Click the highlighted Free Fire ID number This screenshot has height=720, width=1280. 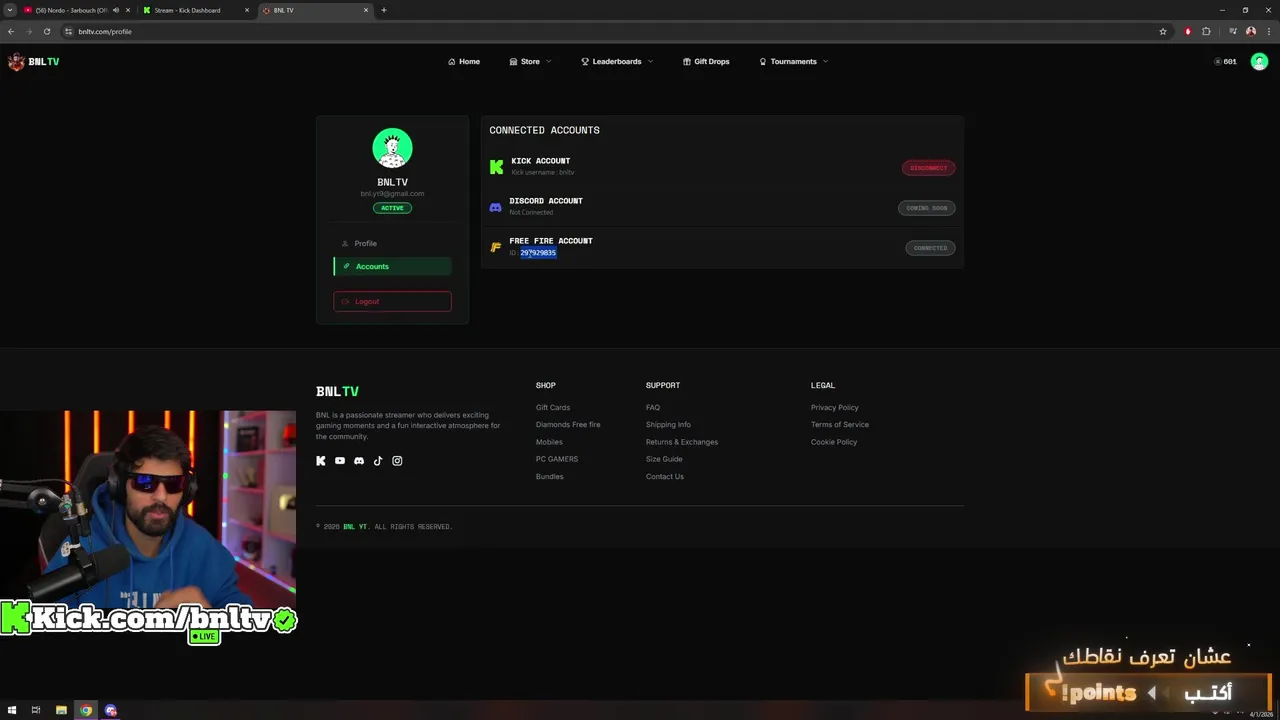tap(538, 253)
